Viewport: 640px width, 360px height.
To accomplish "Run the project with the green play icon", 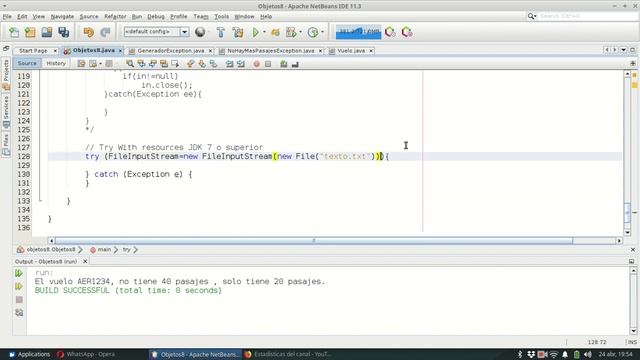I will (256, 32).
